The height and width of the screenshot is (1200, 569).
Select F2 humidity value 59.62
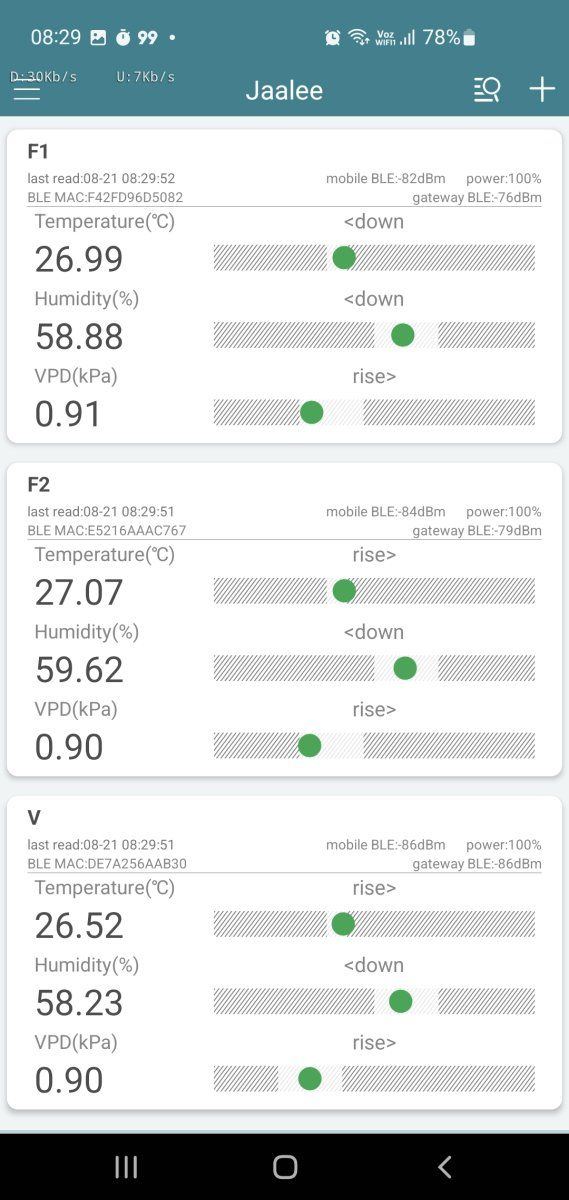(x=79, y=669)
